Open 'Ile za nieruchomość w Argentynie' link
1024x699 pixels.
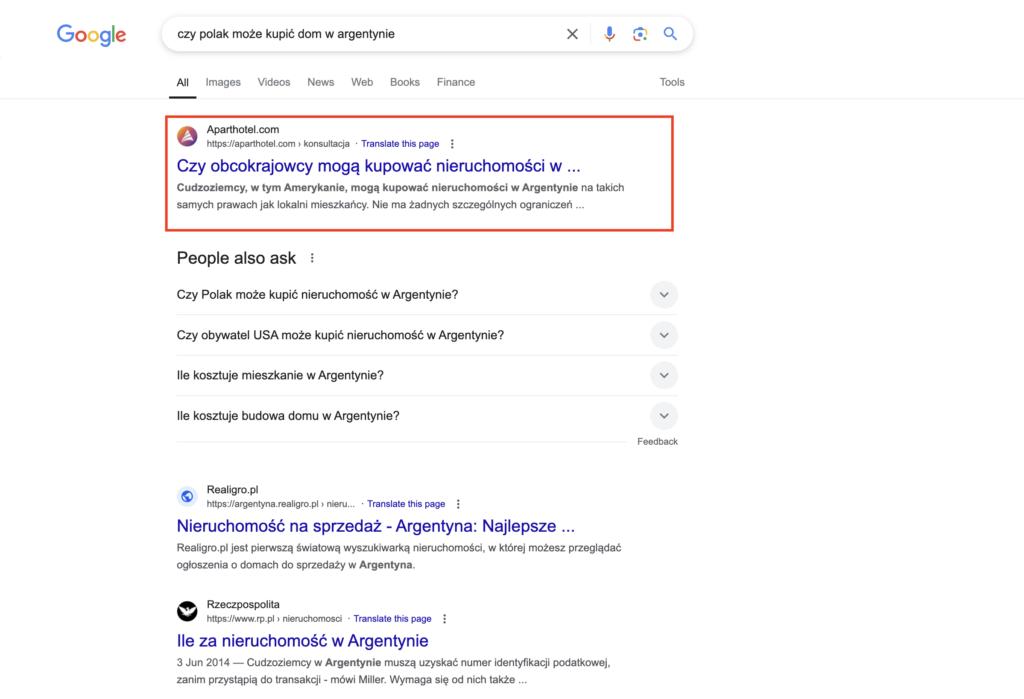pyautogui.click(x=302, y=641)
